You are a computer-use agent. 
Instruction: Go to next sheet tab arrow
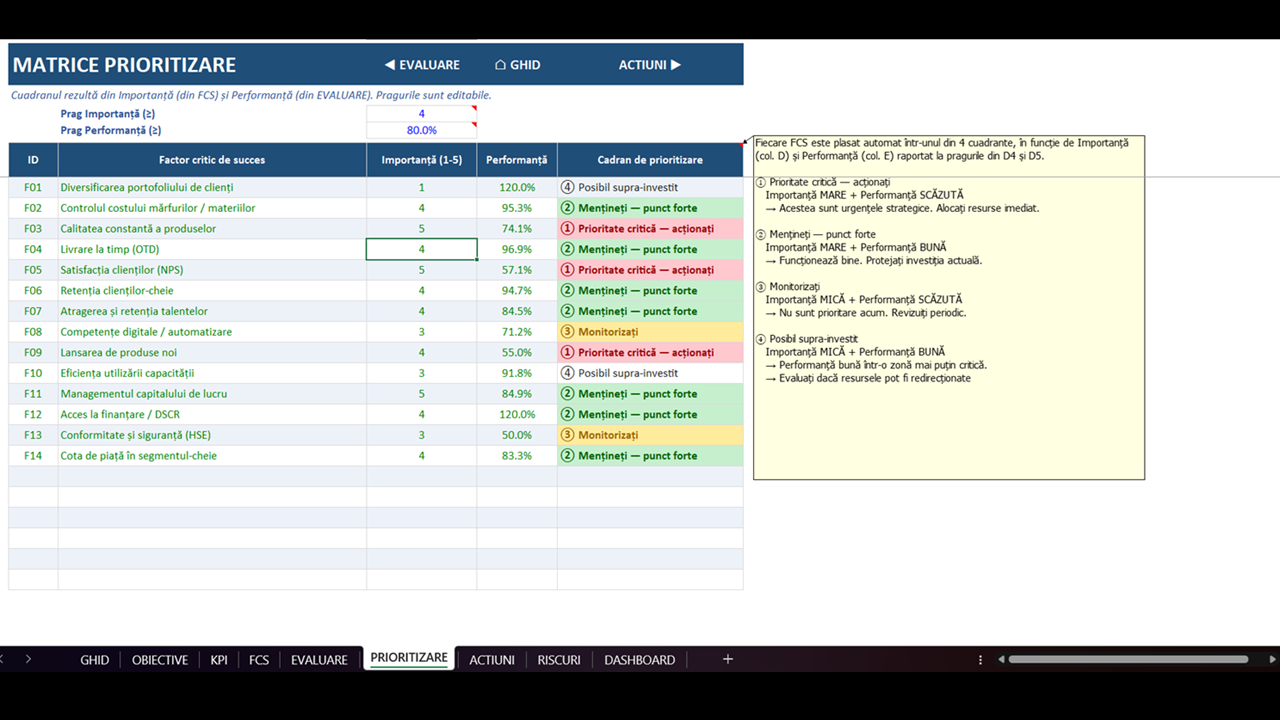click(x=28, y=659)
